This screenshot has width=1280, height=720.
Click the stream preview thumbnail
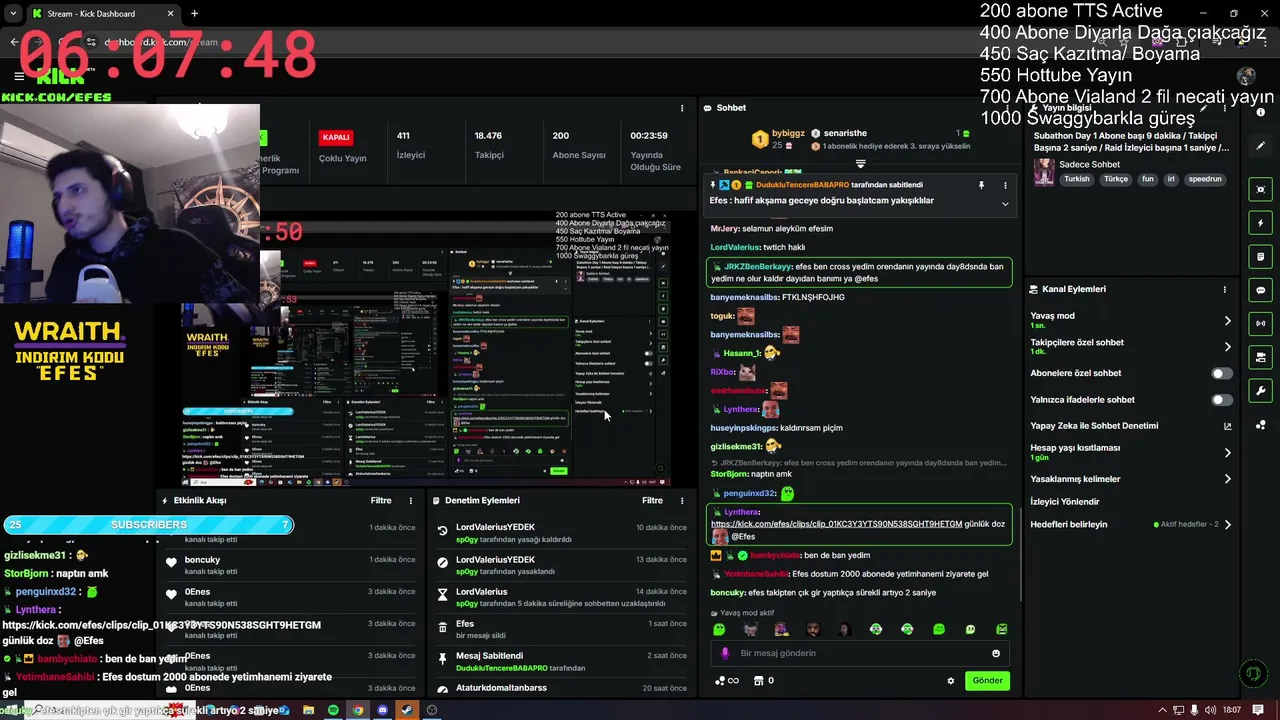point(425,346)
